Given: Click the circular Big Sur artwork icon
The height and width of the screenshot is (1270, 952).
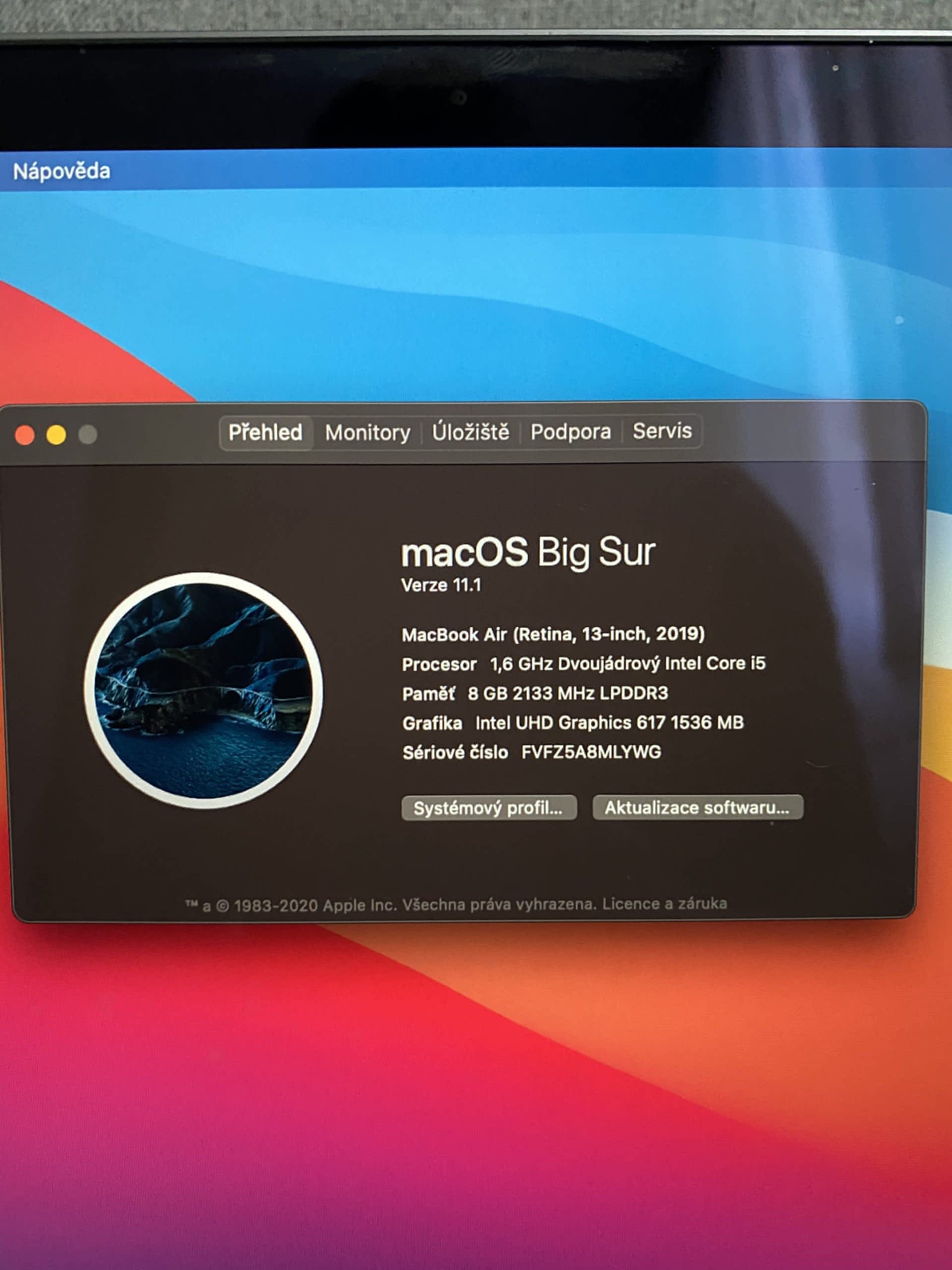Looking at the screenshot, I should [x=203, y=690].
